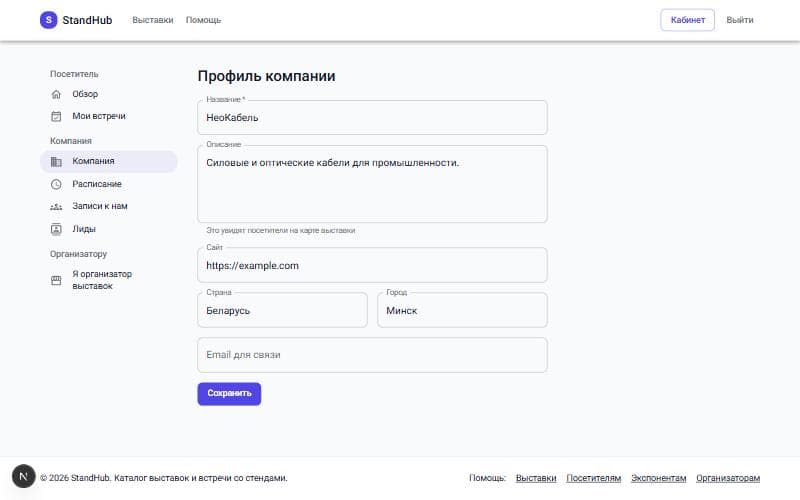Open the Помощь top navigation item
Image resolution: width=800 pixels, height=500 pixels.
click(203, 20)
